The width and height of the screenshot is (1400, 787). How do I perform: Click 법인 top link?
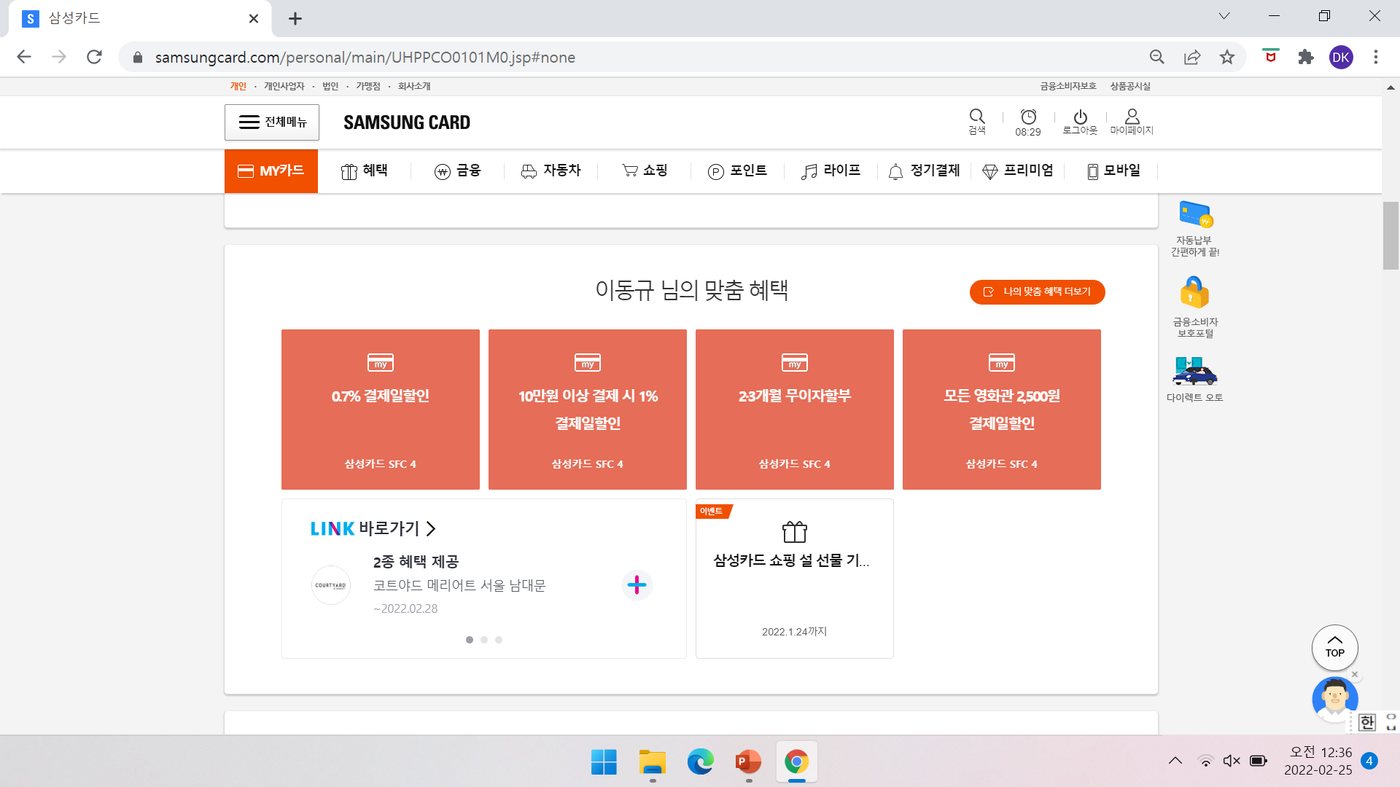click(x=331, y=87)
